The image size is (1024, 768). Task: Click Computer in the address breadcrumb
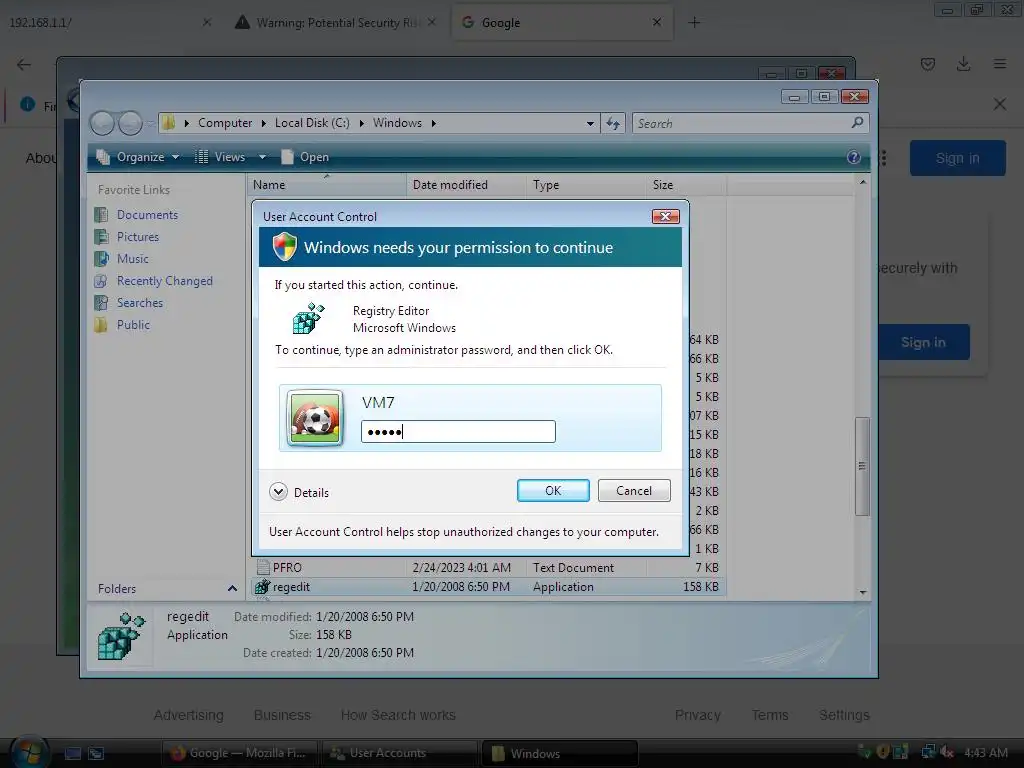coord(225,123)
